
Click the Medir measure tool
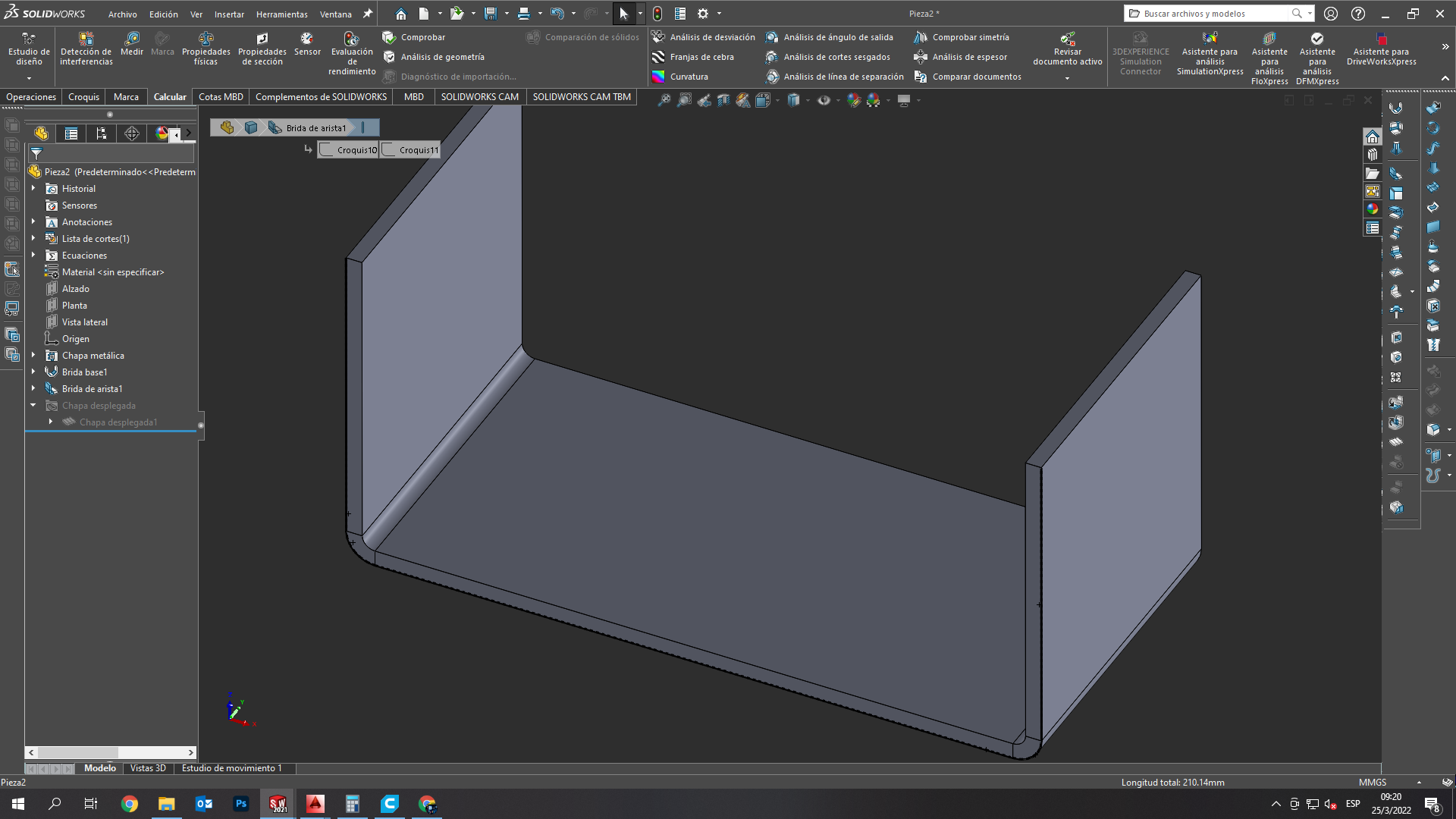pyautogui.click(x=131, y=43)
